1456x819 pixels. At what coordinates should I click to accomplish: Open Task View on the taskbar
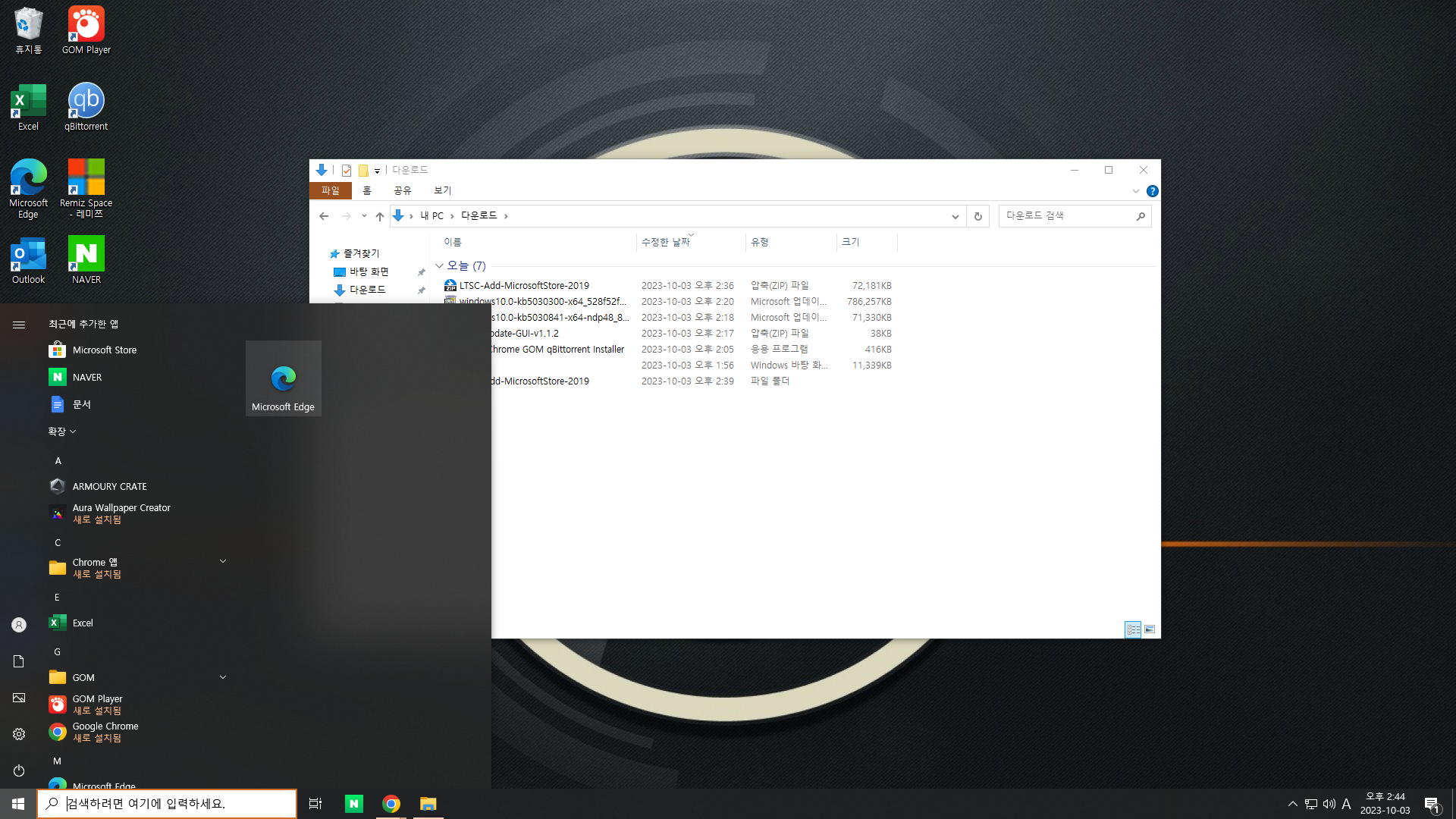(x=315, y=804)
